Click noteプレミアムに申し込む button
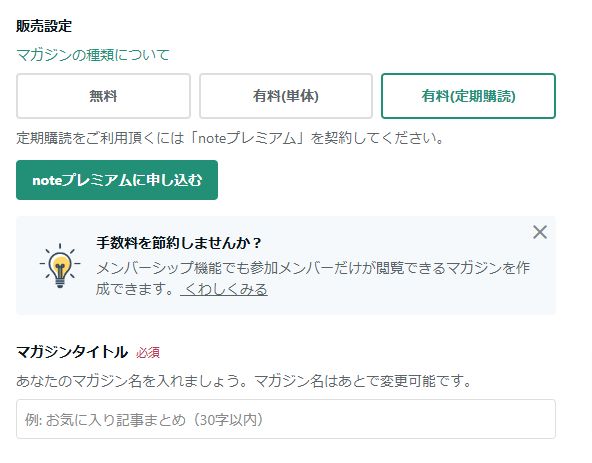The image size is (592, 463). pos(117,180)
